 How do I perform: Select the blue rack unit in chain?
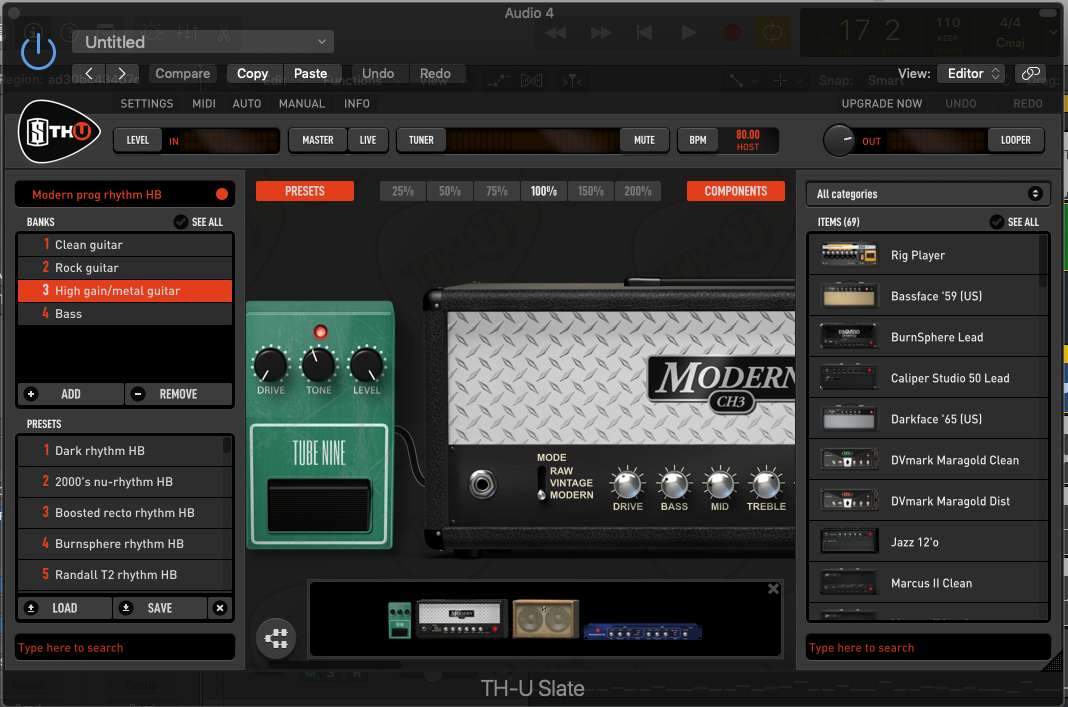(642, 630)
